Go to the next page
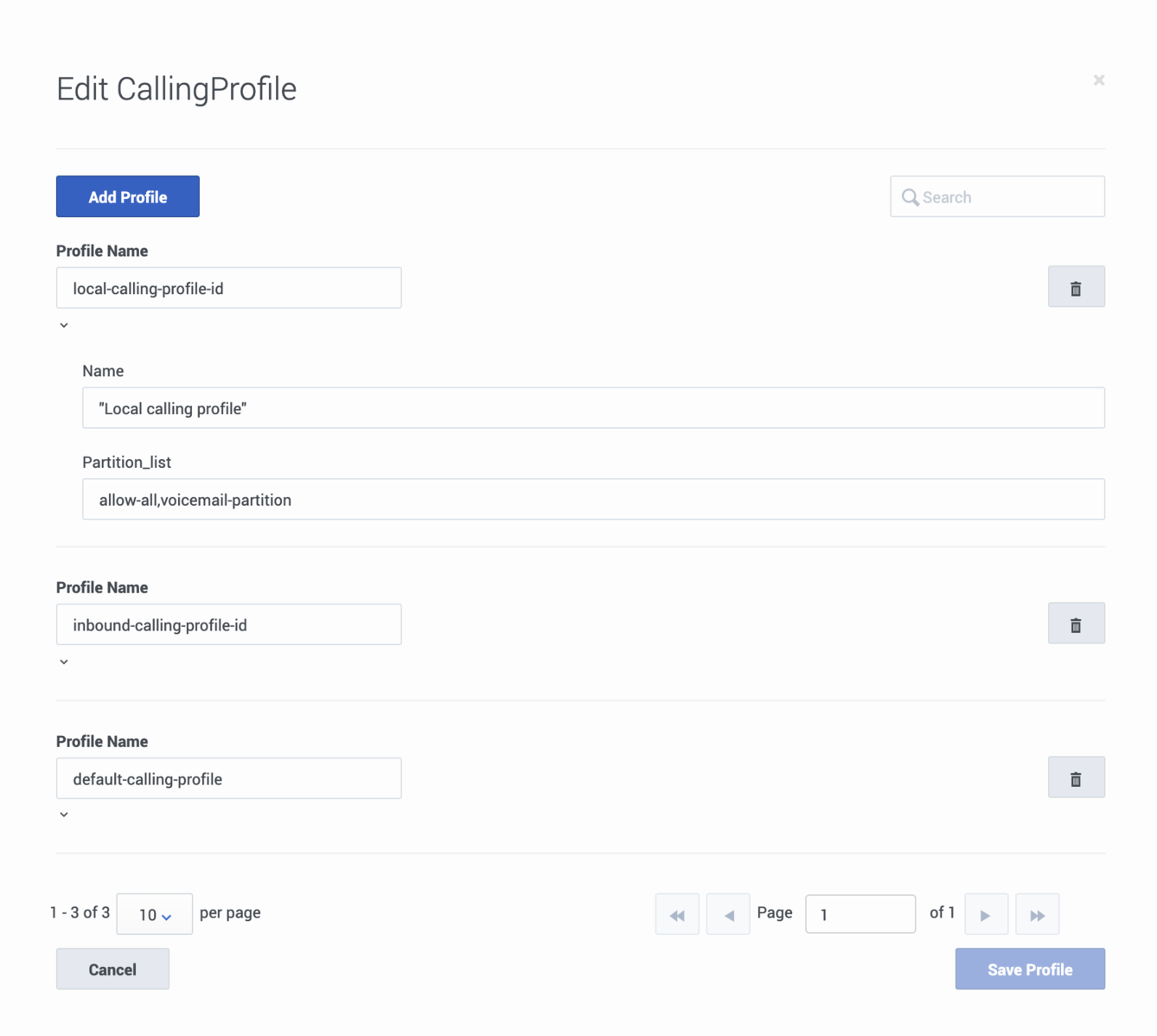 point(986,914)
